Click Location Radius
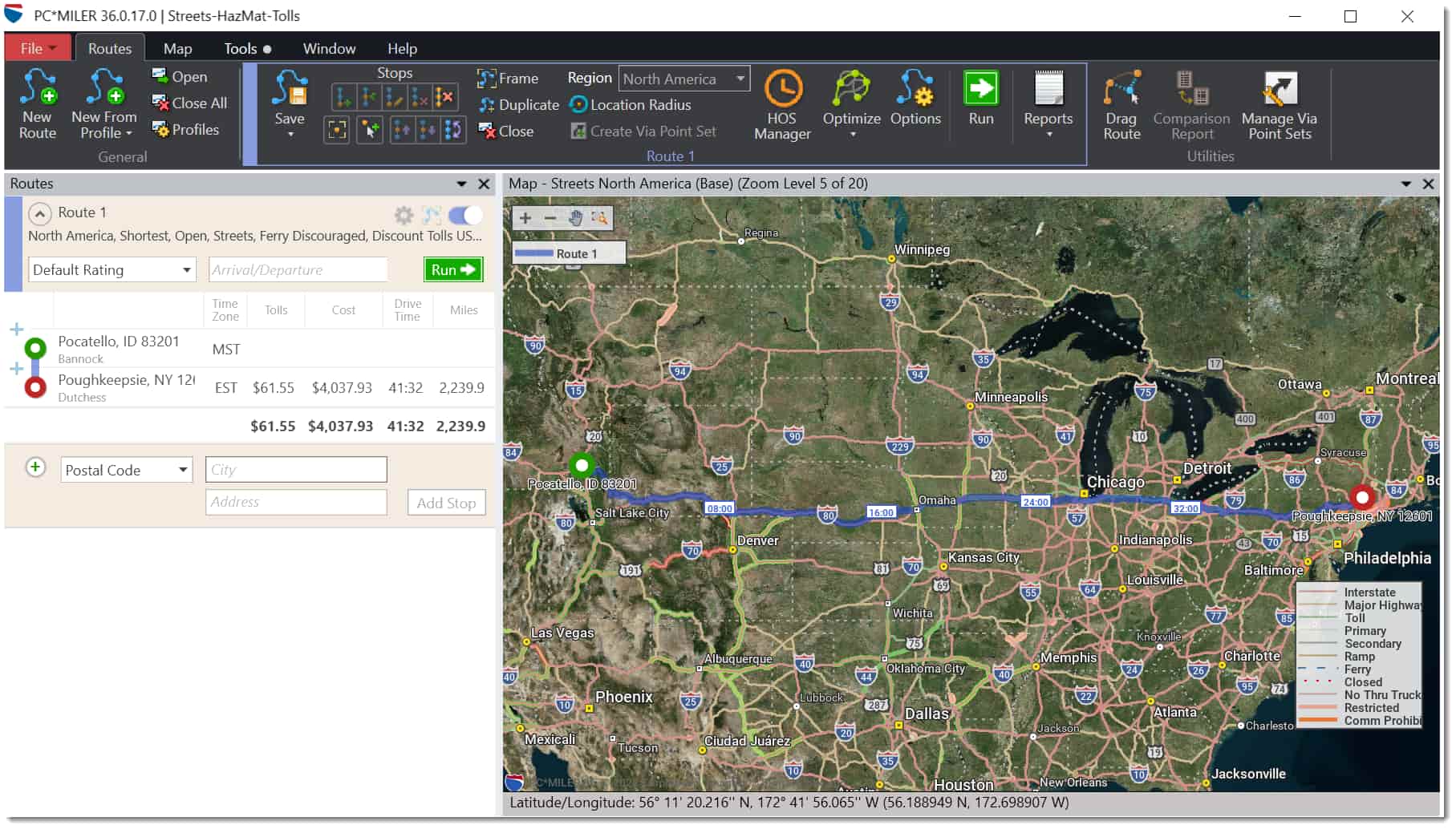 click(631, 105)
